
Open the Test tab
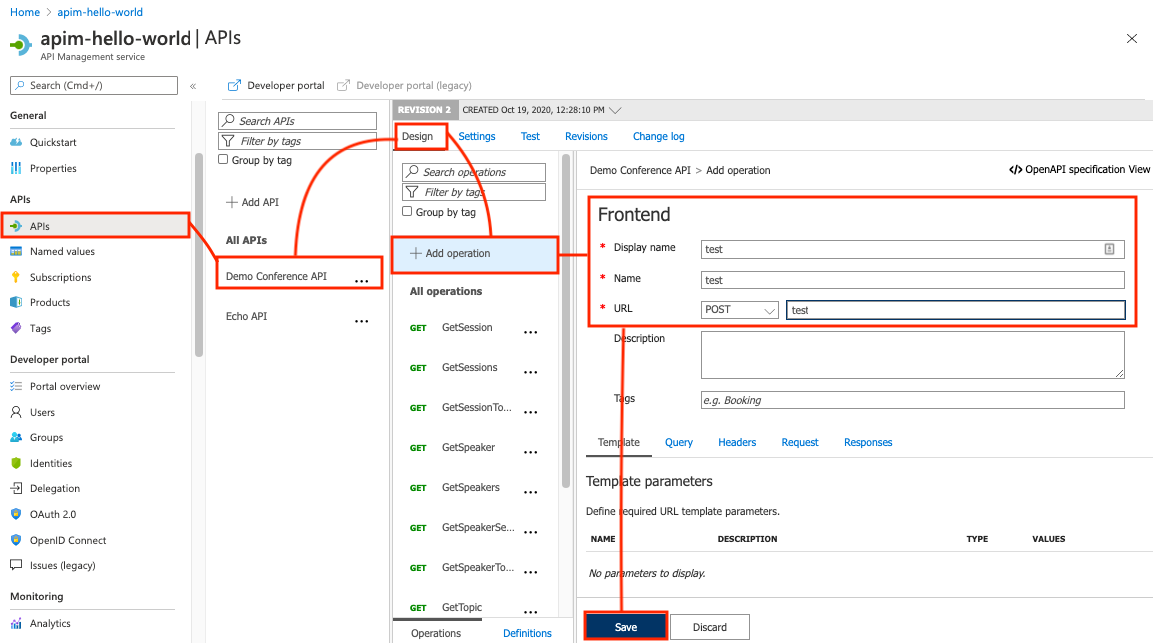point(530,136)
